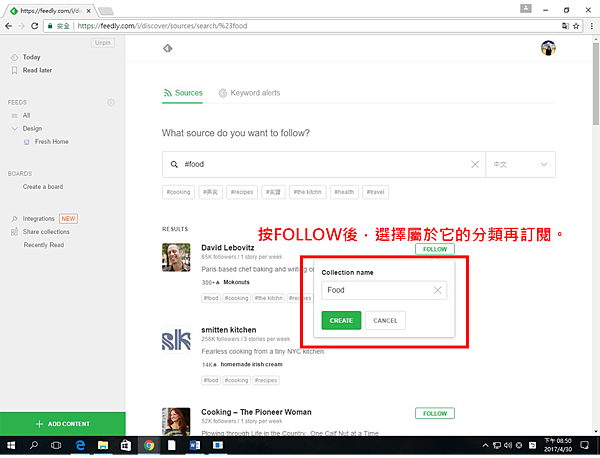Select the #the kitchn suggested tag
Viewport: 600px width, 458px height.
coord(308,192)
